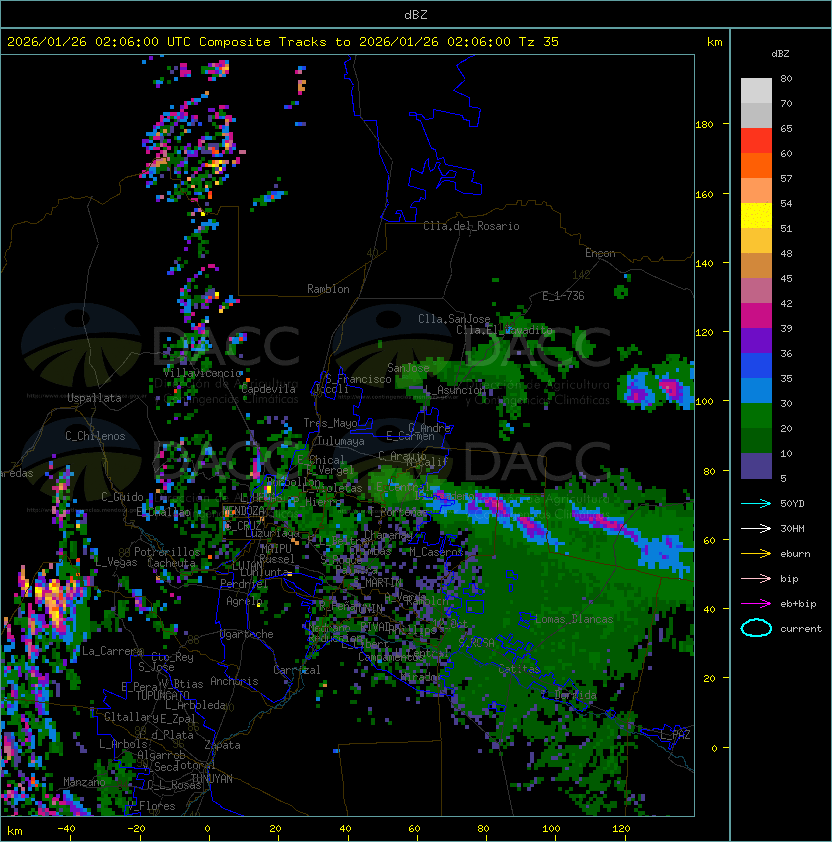
Task: Click the bip pink arrow legend icon
Action: coord(756,578)
